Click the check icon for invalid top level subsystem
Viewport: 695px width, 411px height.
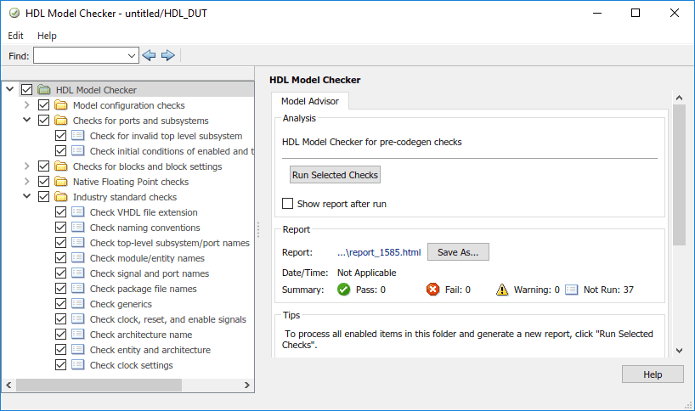(x=78, y=136)
